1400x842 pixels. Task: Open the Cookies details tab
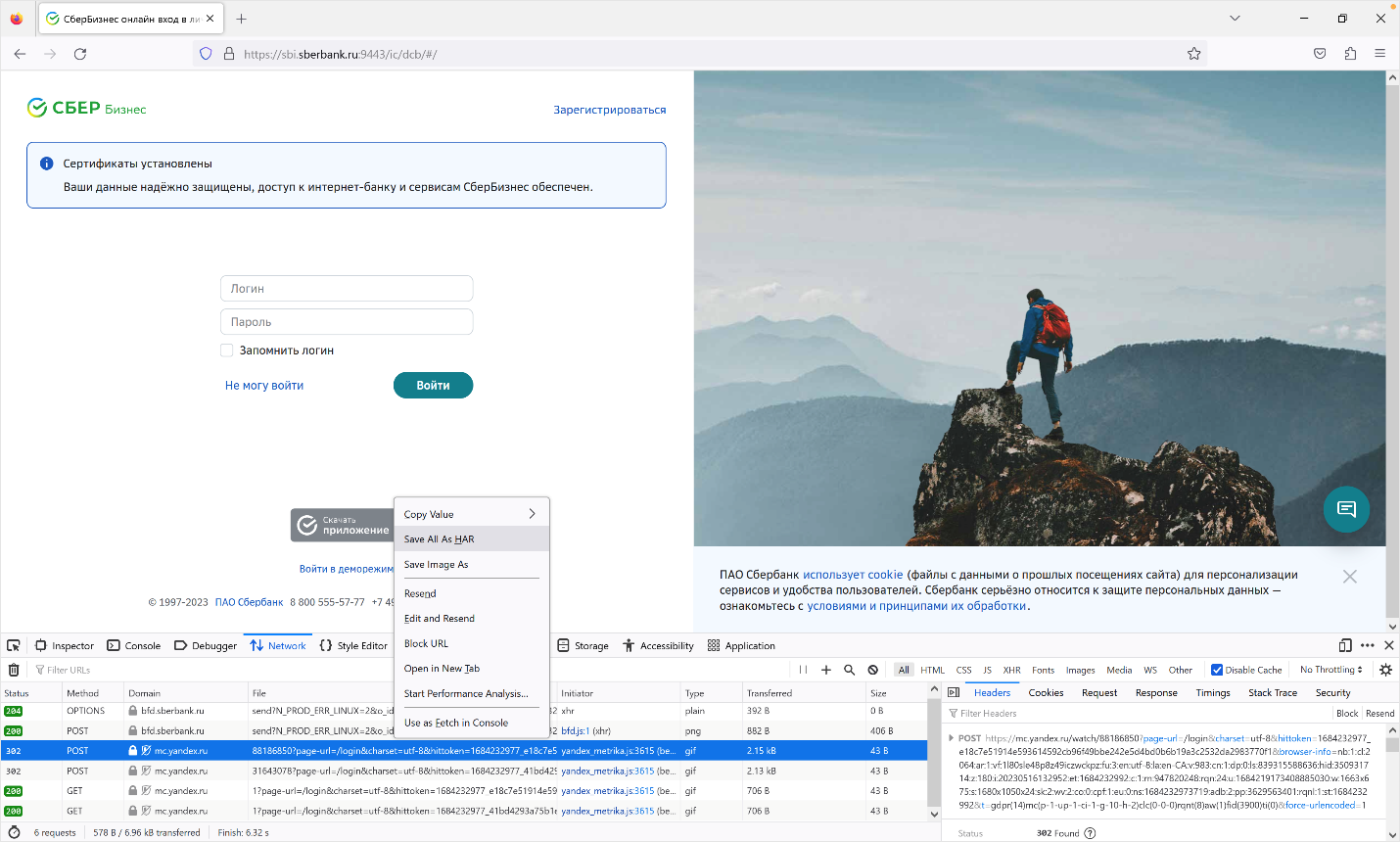[1046, 692]
